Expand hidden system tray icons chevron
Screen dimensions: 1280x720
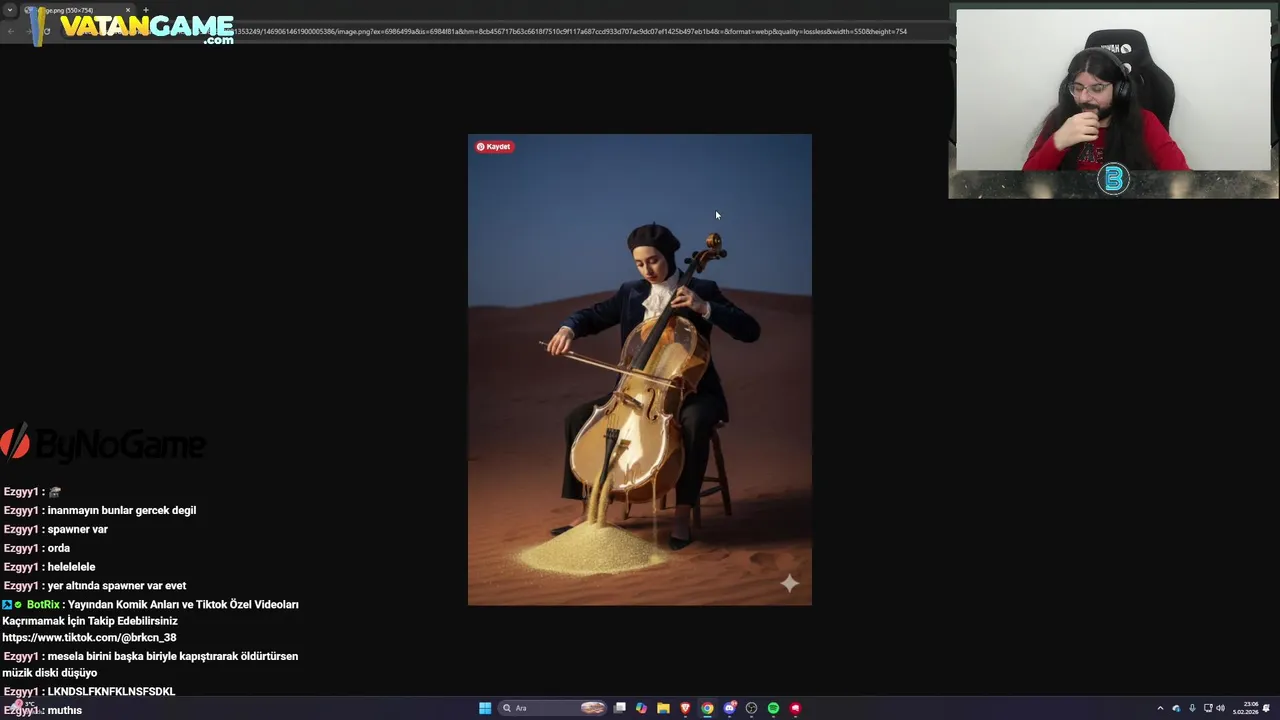click(1160, 708)
